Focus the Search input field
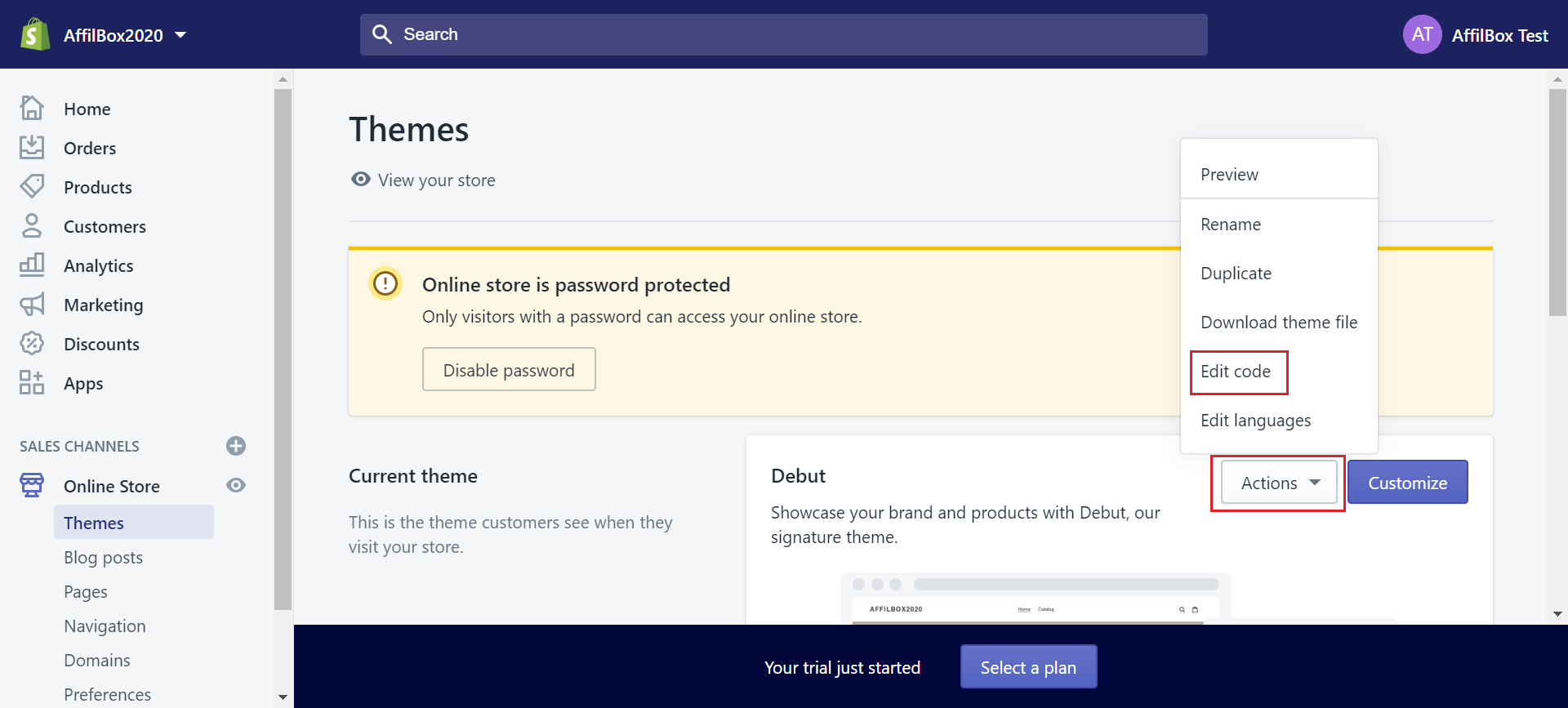Image resolution: width=1568 pixels, height=708 pixels. 784,34
